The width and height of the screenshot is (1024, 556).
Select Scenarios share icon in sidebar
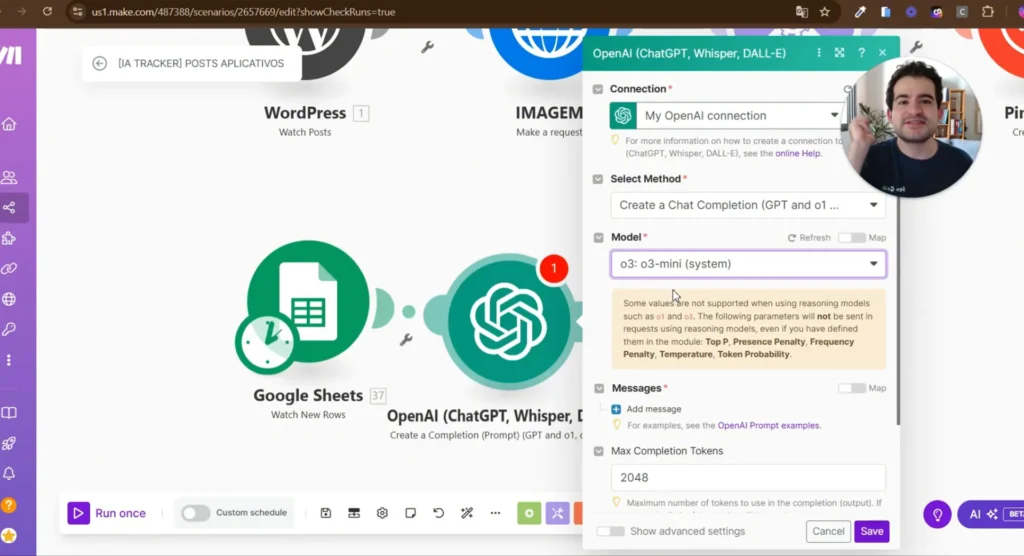(x=9, y=208)
